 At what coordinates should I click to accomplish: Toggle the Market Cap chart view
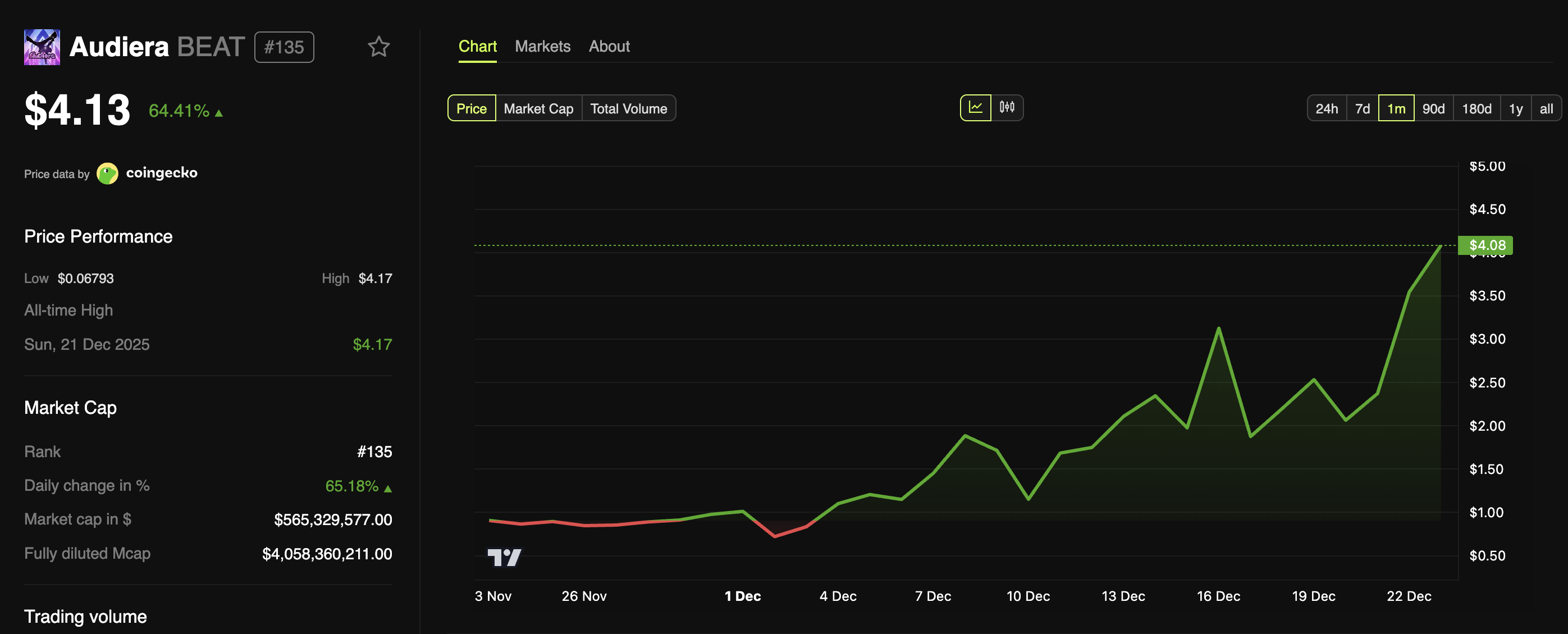click(538, 108)
